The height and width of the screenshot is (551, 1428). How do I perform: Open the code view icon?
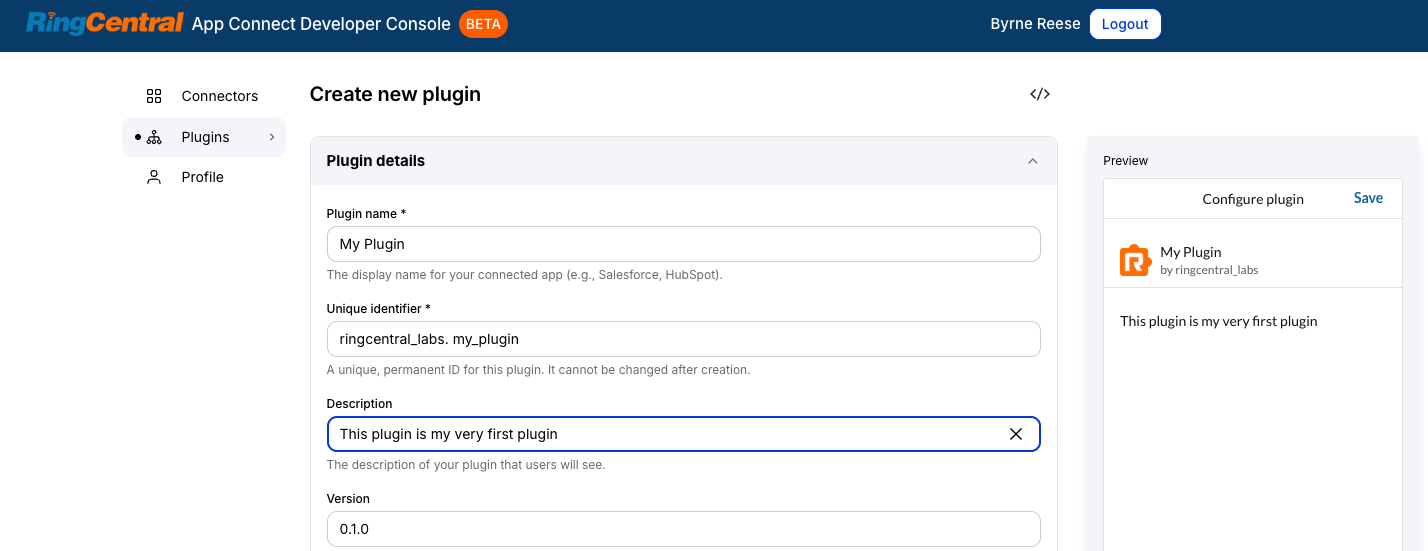coord(1040,94)
